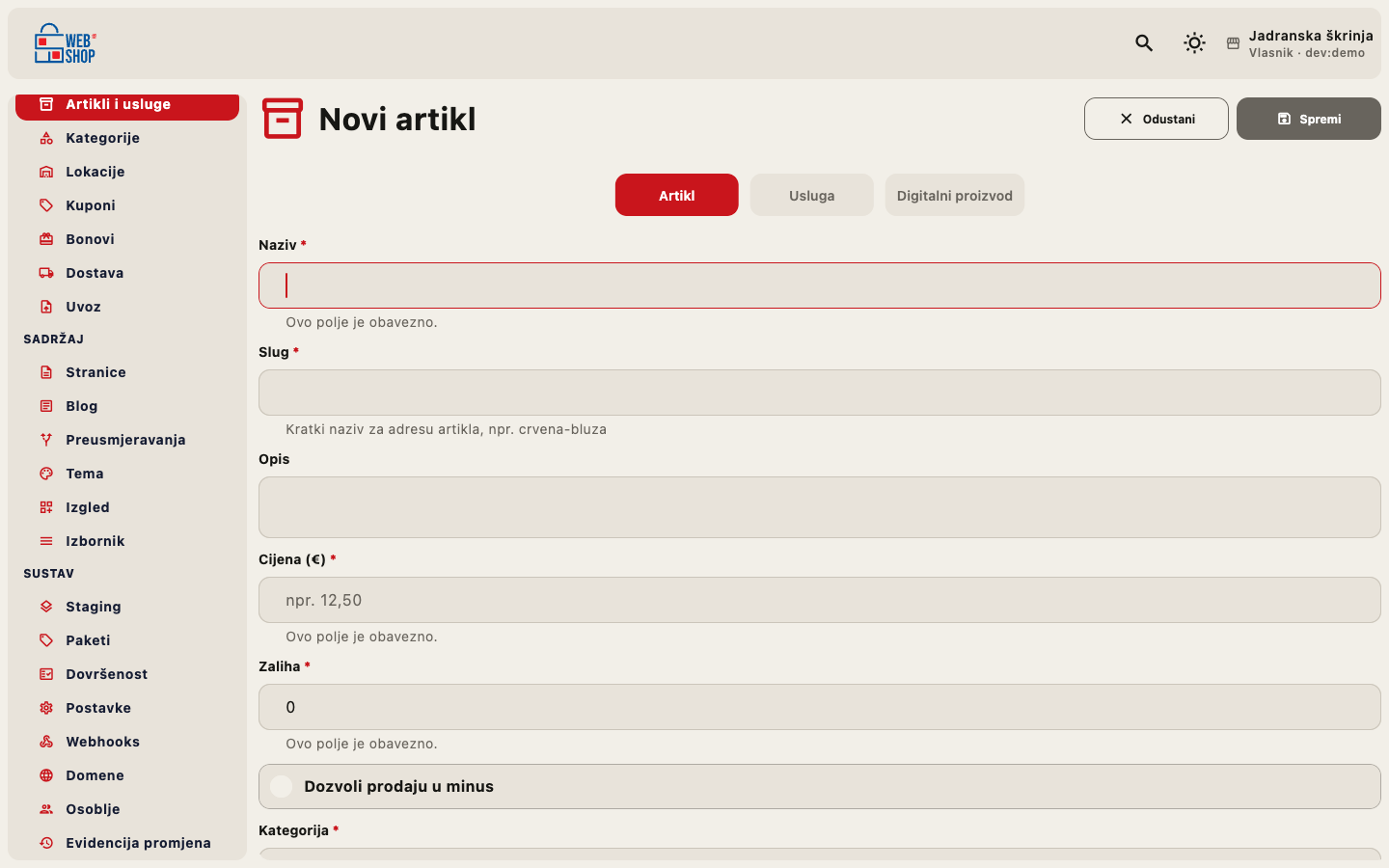
Task: Open Dovršenost in the sidebar
Action: (127, 674)
